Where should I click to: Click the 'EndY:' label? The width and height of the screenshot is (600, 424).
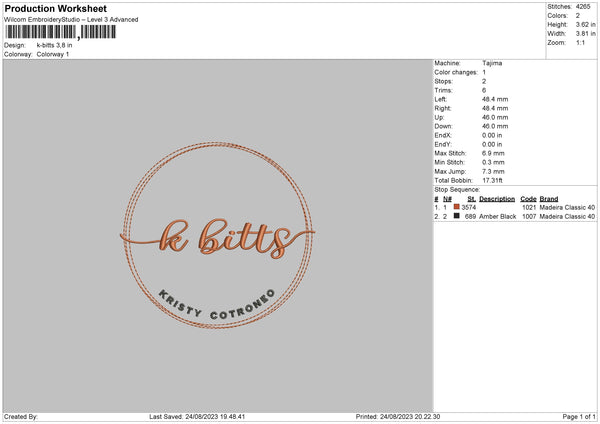click(x=443, y=144)
